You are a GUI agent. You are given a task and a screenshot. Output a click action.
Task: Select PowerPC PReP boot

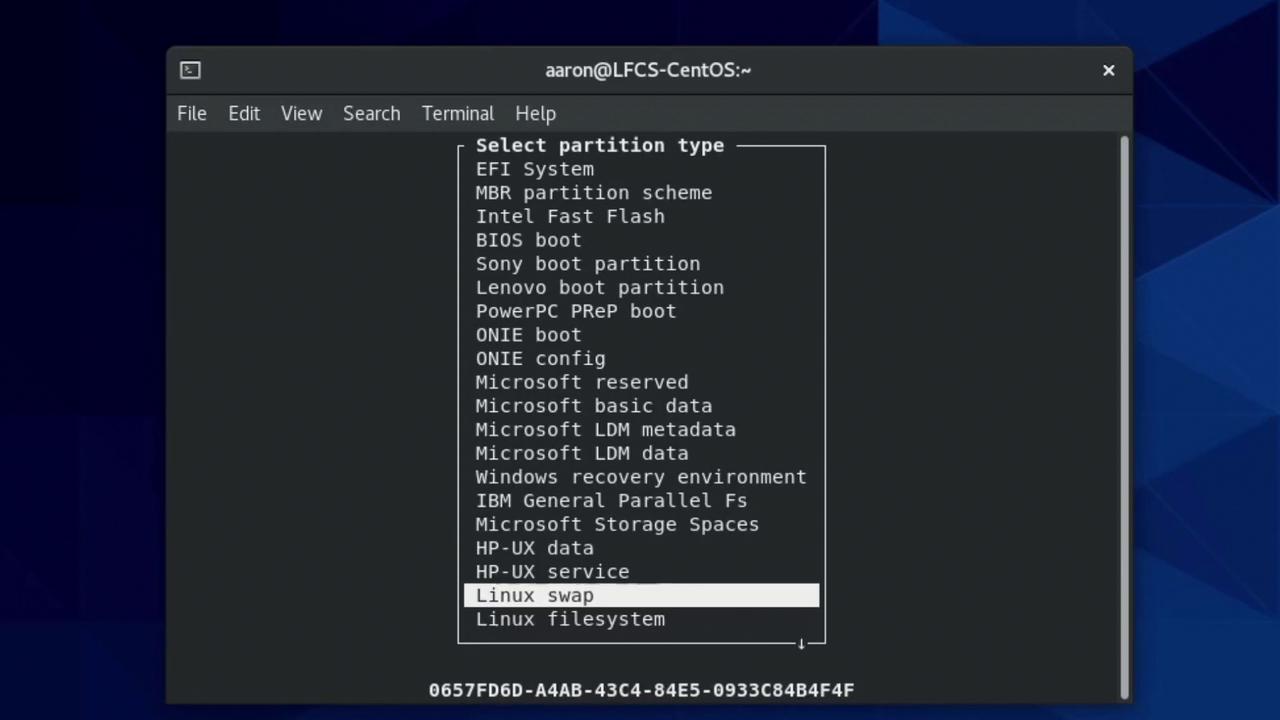576,311
